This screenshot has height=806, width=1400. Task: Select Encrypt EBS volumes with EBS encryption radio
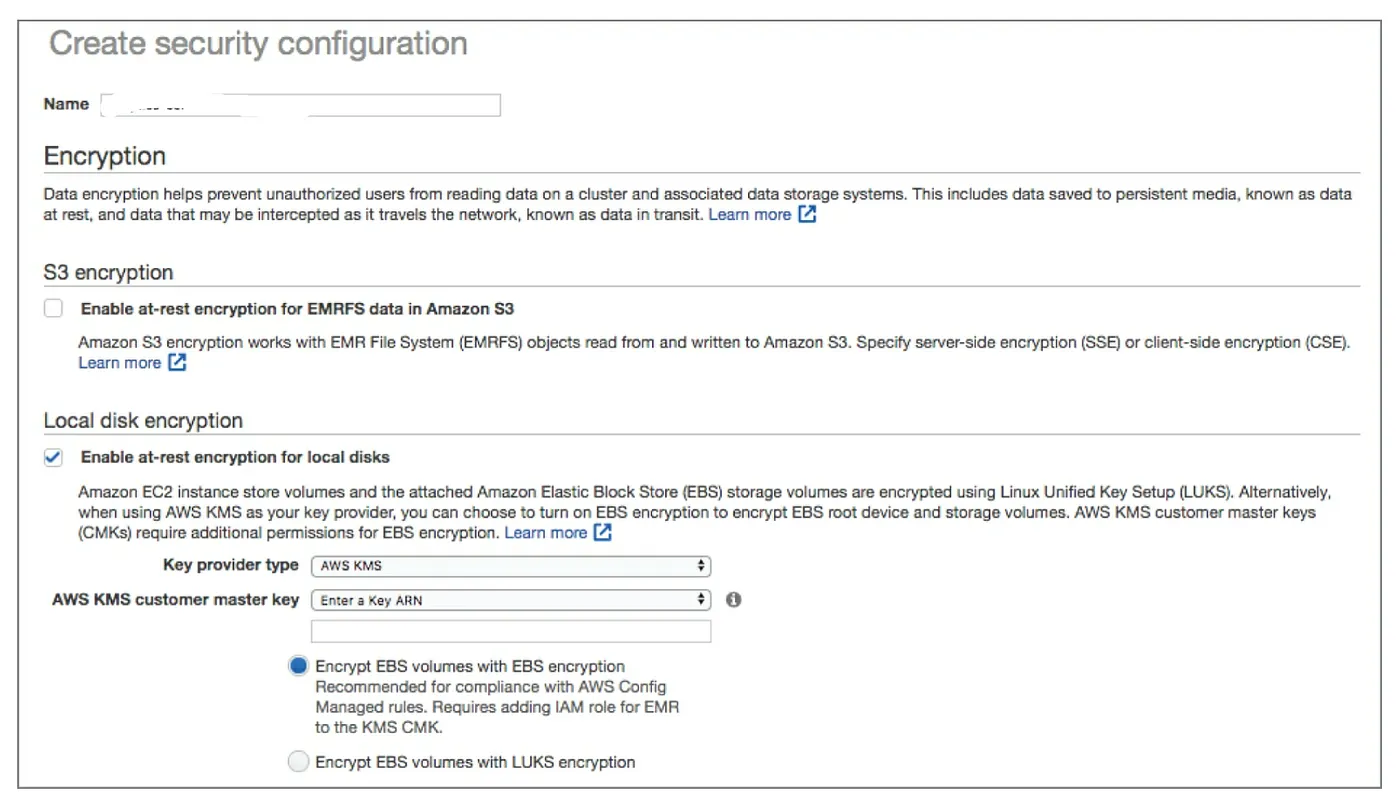pyautogui.click(x=298, y=666)
